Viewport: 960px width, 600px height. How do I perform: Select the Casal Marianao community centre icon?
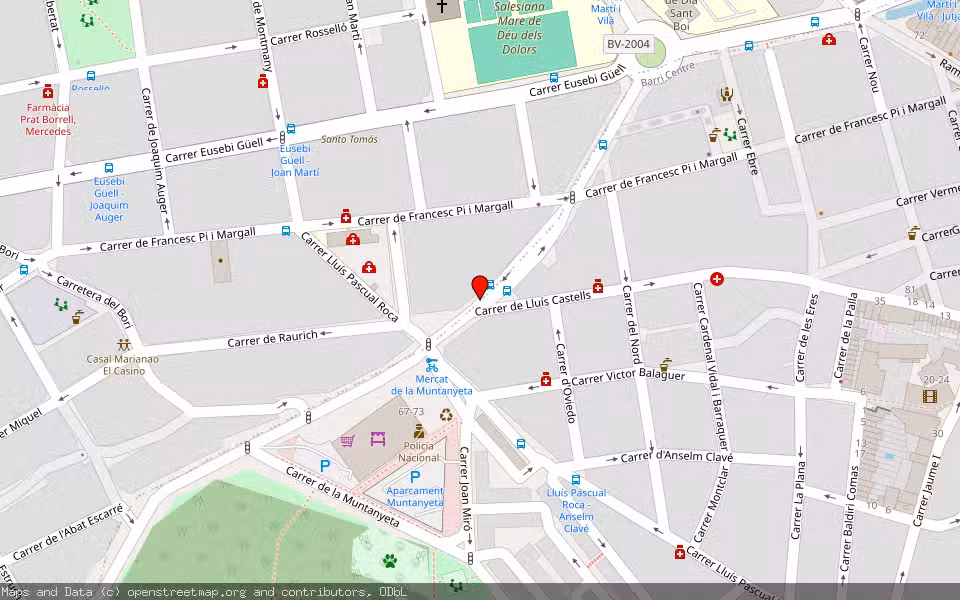(x=124, y=345)
